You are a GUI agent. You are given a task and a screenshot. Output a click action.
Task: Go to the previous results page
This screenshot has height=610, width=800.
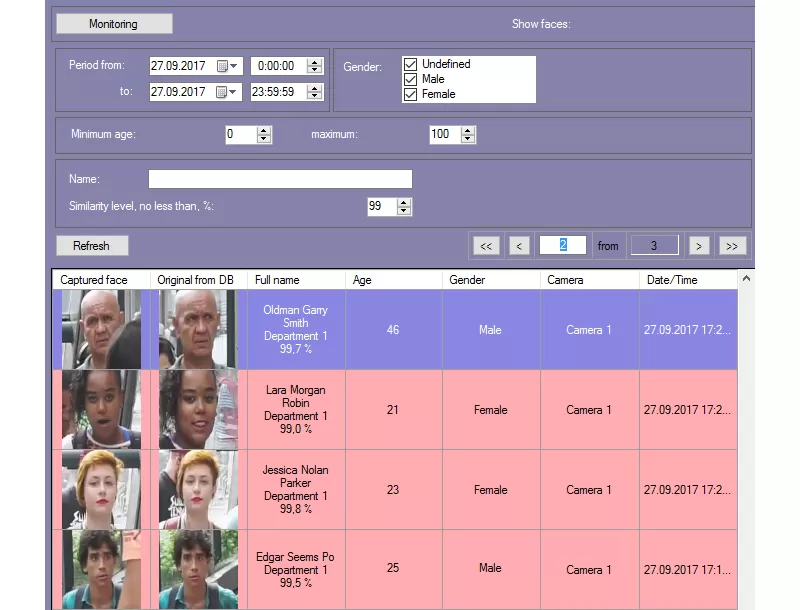point(518,246)
